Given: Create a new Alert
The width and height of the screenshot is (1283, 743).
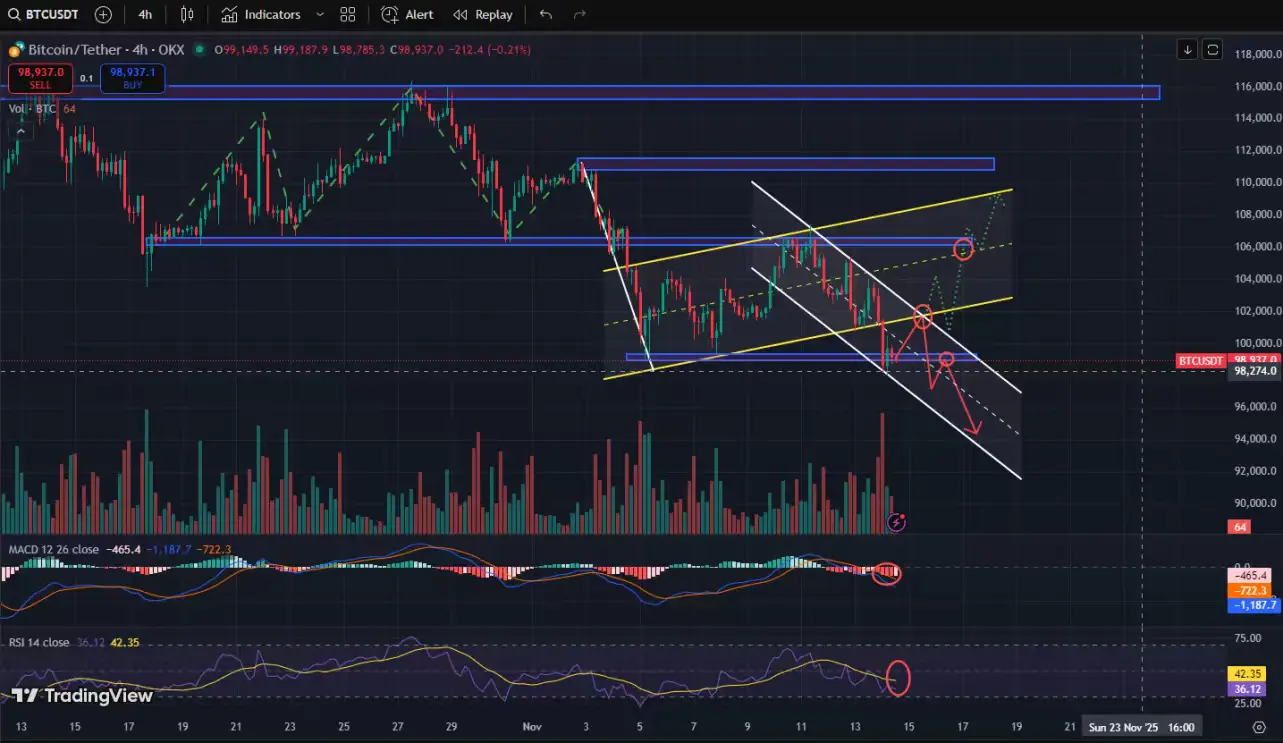Looking at the screenshot, I should tap(408, 15).
